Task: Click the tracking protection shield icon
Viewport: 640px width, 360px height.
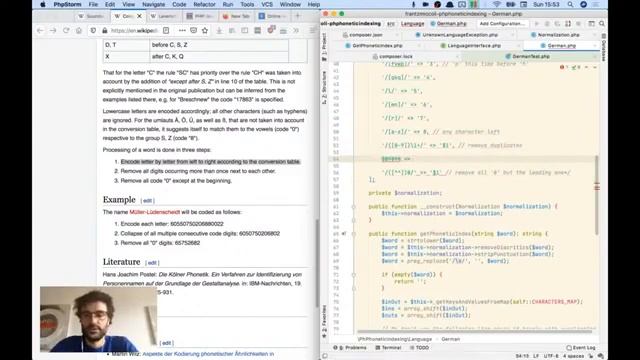Action: (93, 31)
